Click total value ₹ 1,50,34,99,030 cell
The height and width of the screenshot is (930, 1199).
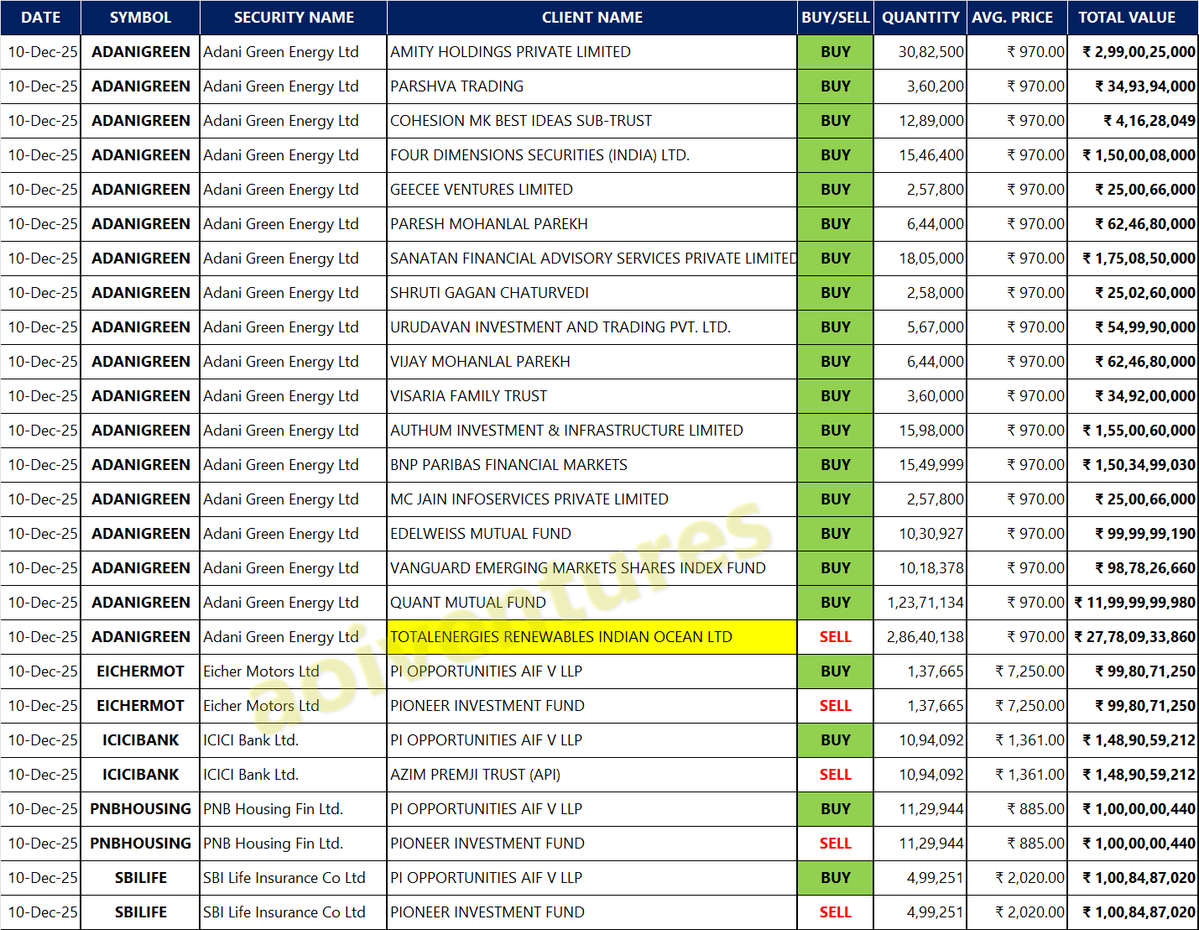pos(1132,465)
